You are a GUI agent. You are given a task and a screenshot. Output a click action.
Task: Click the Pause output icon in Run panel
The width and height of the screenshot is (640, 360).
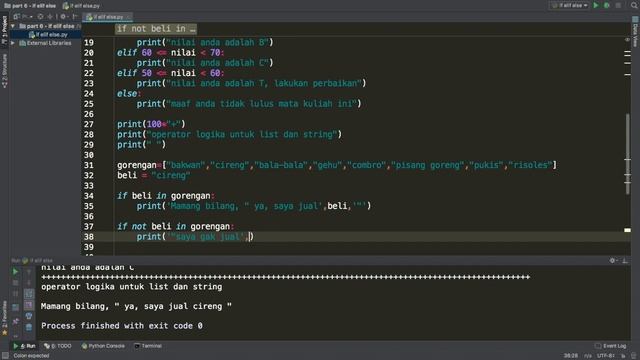tap(15, 293)
